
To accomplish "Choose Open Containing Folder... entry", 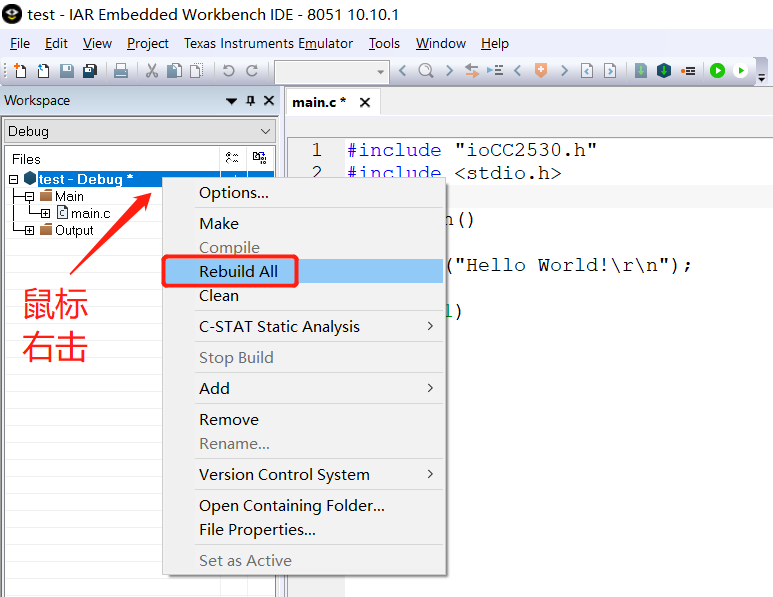I will (x=304, y=505).
